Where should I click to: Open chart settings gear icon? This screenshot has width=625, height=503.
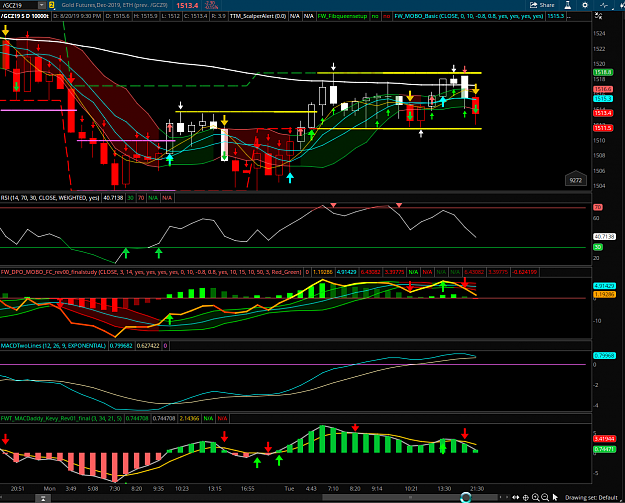(585, 5)
